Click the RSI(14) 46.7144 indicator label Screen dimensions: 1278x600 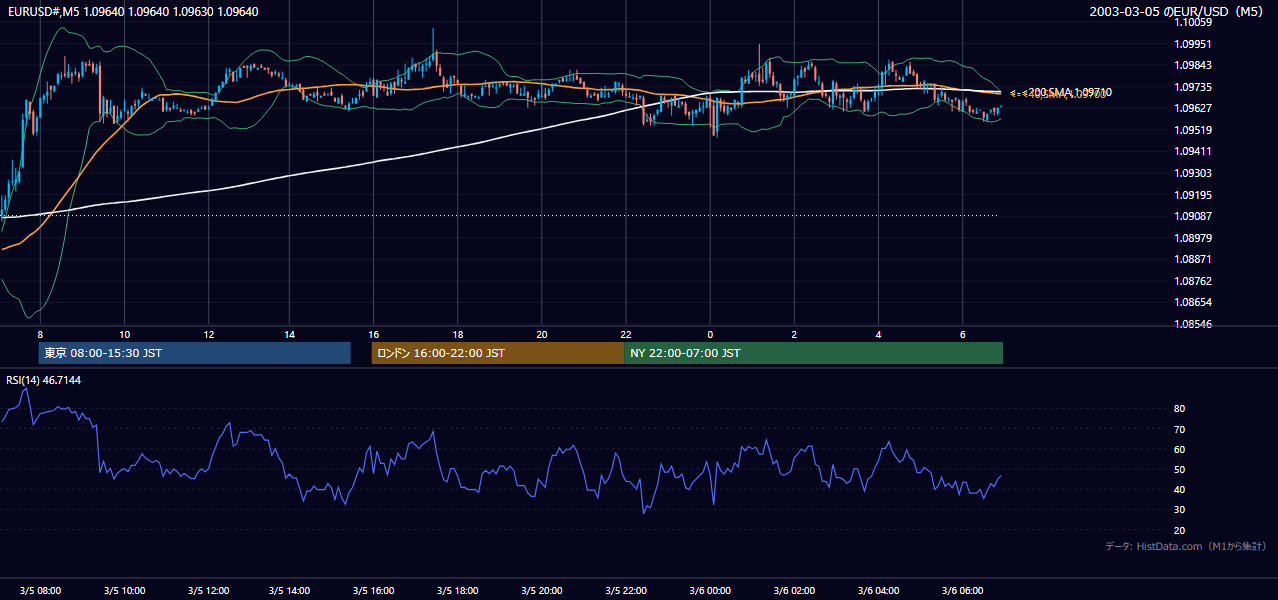43,380
